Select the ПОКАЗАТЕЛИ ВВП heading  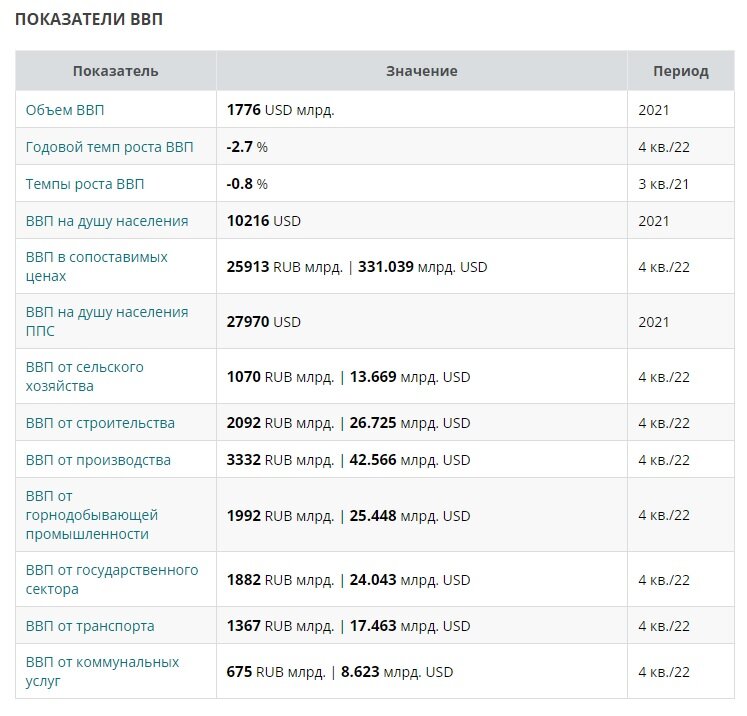[89, 19]
